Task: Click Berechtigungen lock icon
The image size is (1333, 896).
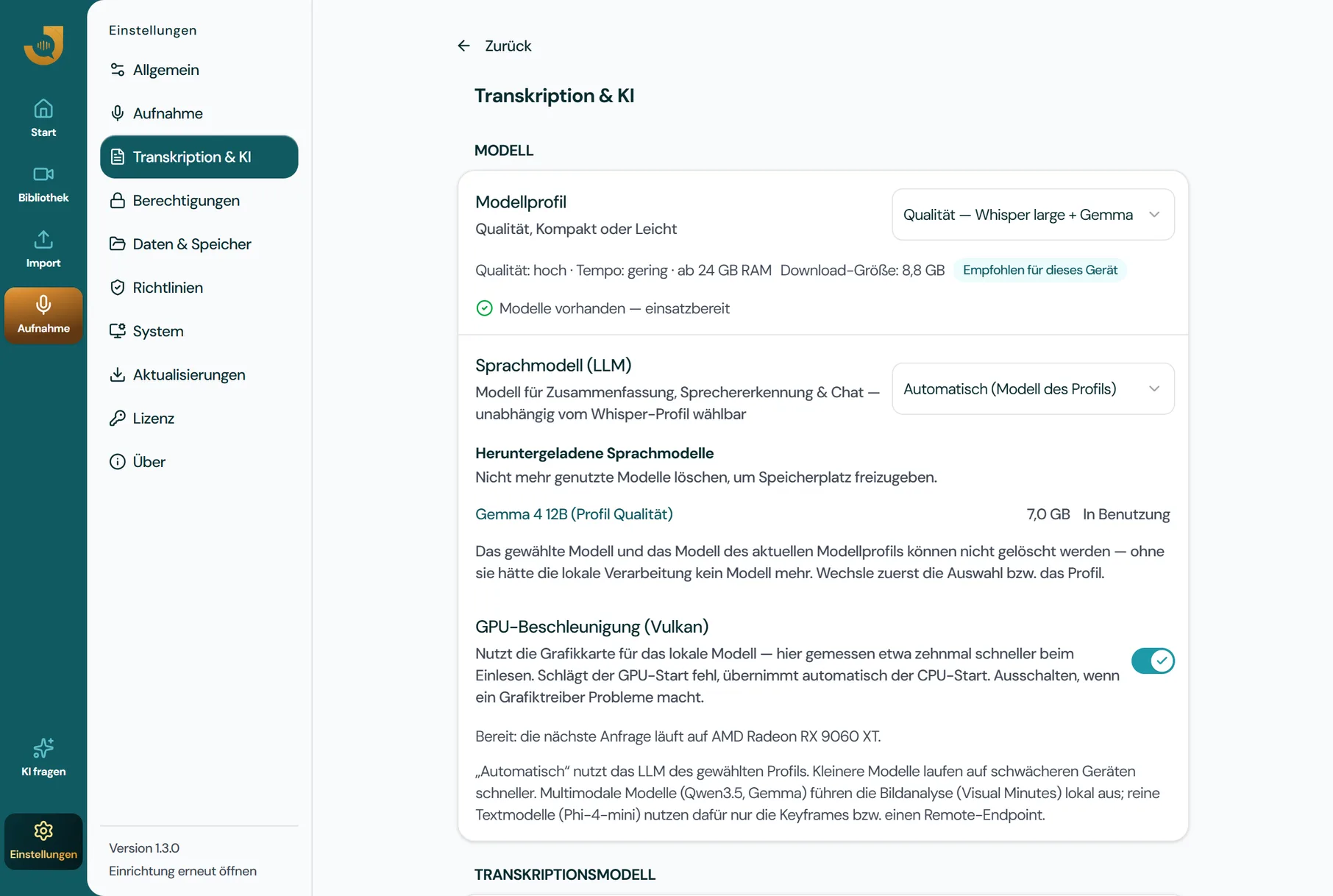Action: tap(117, 200)
